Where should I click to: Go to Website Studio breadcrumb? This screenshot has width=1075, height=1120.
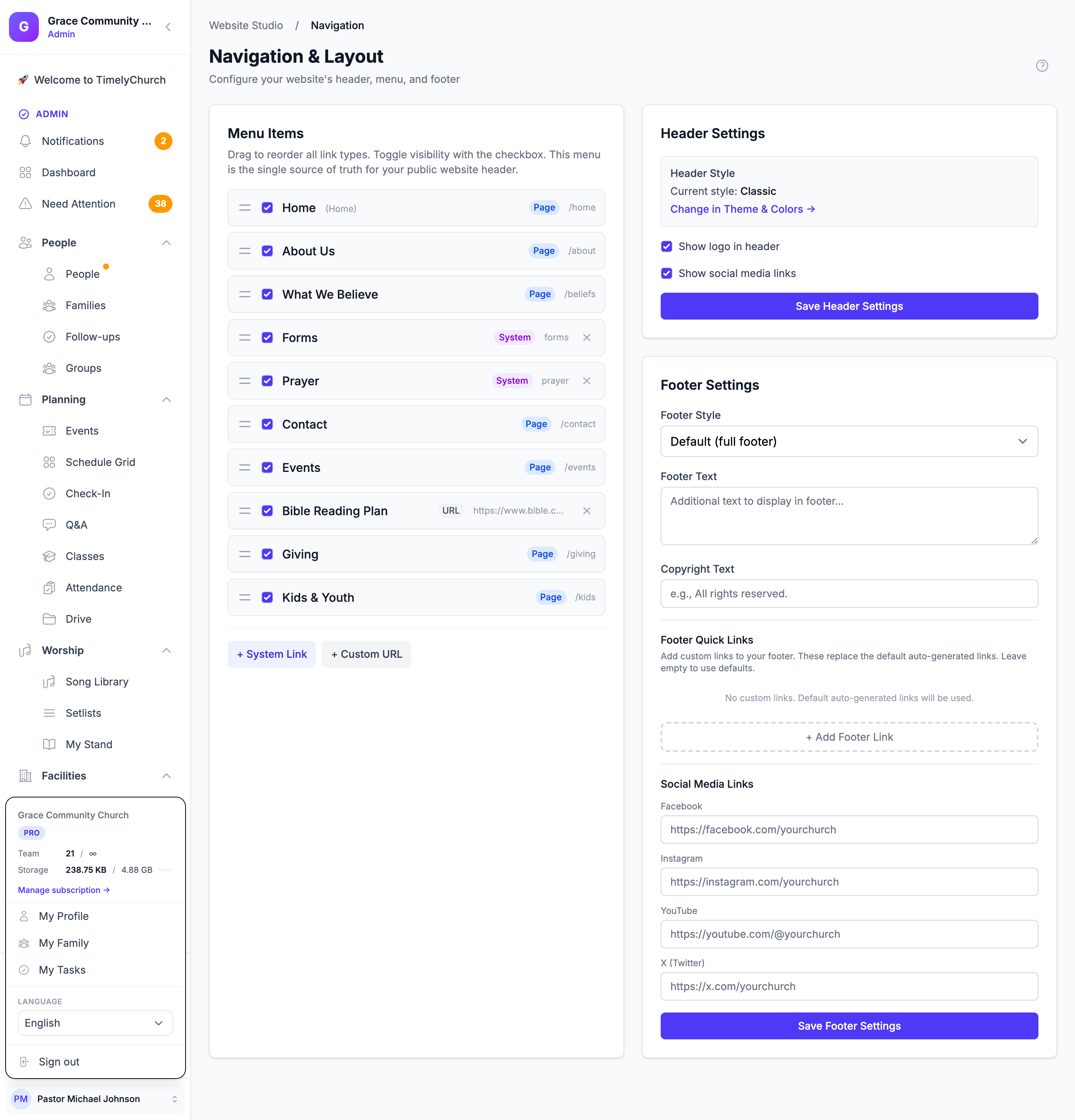click(x=246, y=25)
